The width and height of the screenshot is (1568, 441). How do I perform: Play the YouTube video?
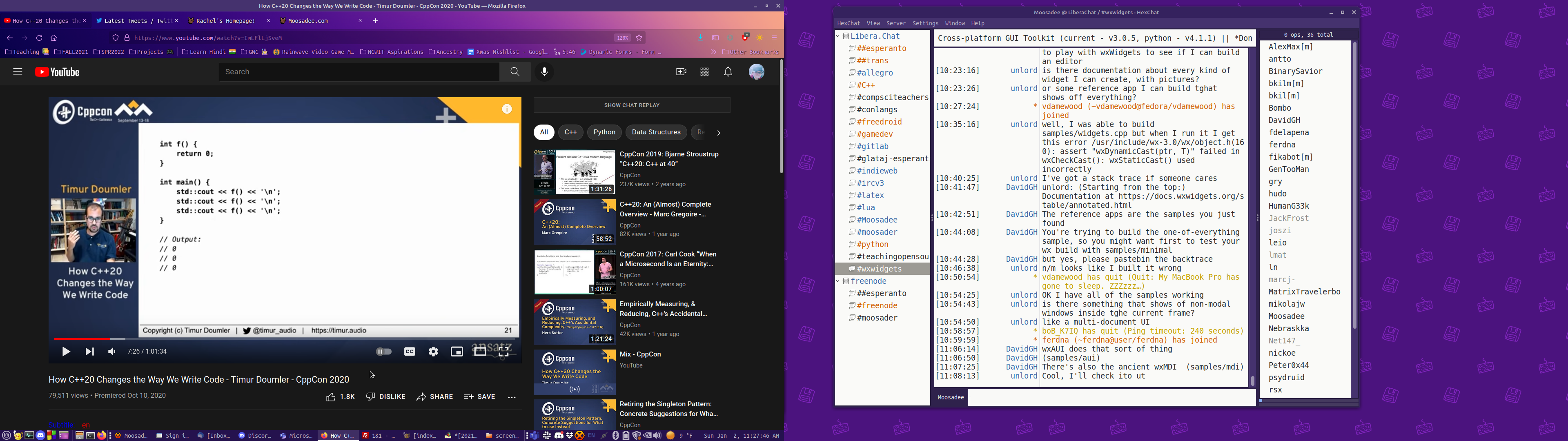pyautogui.click(x=66, y=352)
